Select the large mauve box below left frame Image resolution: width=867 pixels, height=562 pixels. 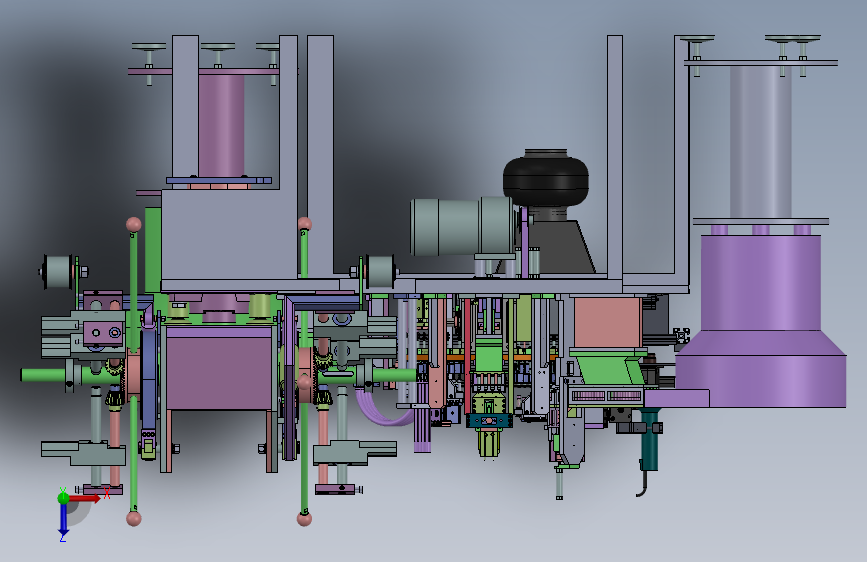pyautogui.click(x=220, y=368)
